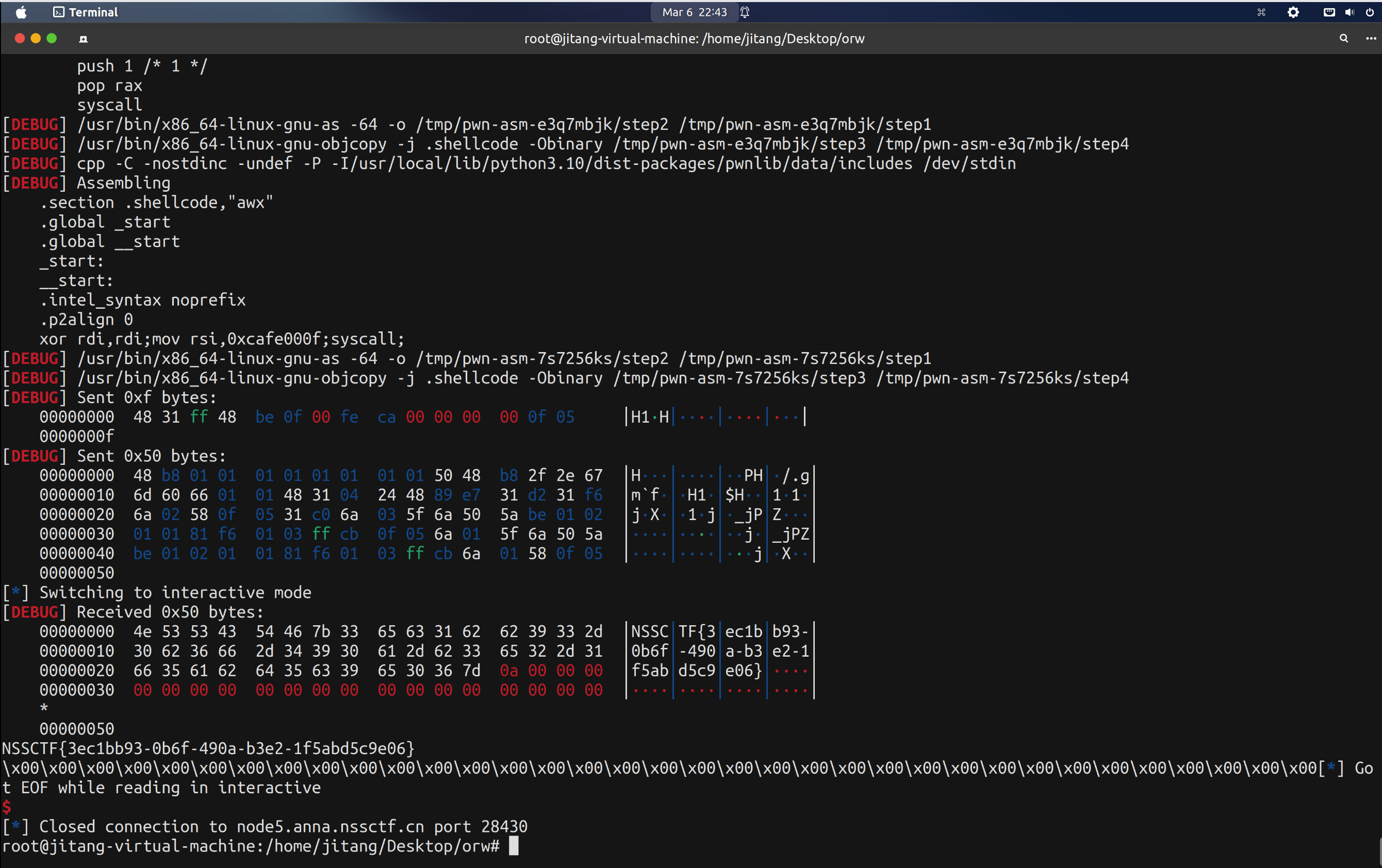This screenshot has height=868, width=1382.
Task: Open terminal search with magnifier icon
Action: [1343, 39]
